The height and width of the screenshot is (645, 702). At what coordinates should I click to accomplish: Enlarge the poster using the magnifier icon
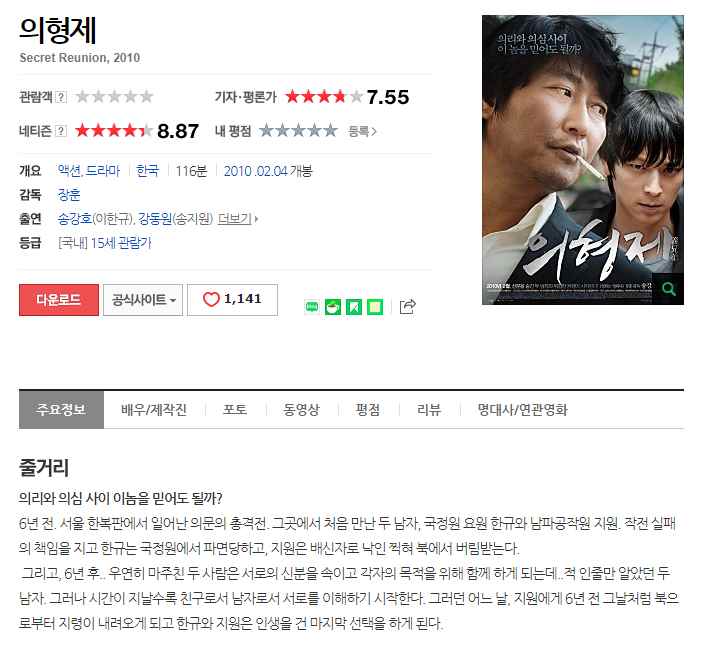tap(668, 289)
